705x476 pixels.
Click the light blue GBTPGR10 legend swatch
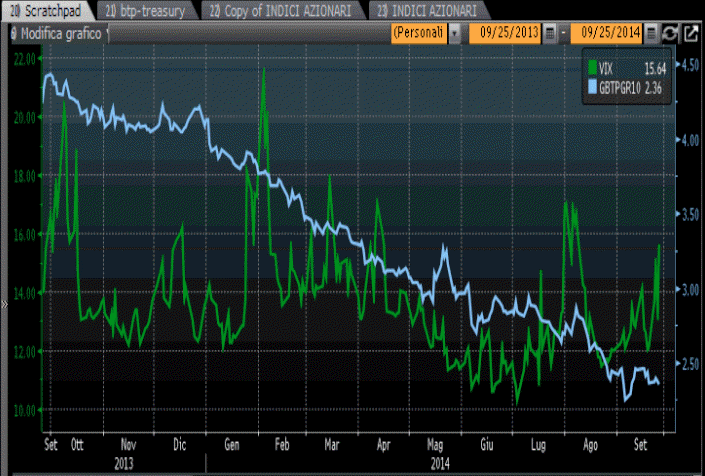coord(591,86)
